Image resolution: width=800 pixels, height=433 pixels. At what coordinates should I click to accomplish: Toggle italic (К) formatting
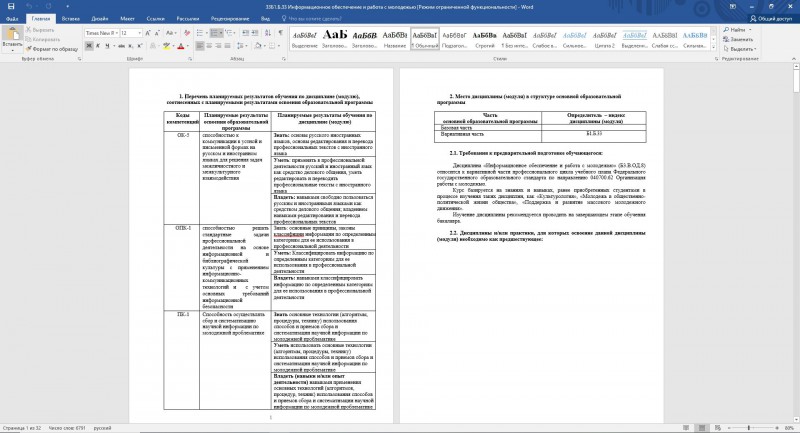(x=98, y=46)
